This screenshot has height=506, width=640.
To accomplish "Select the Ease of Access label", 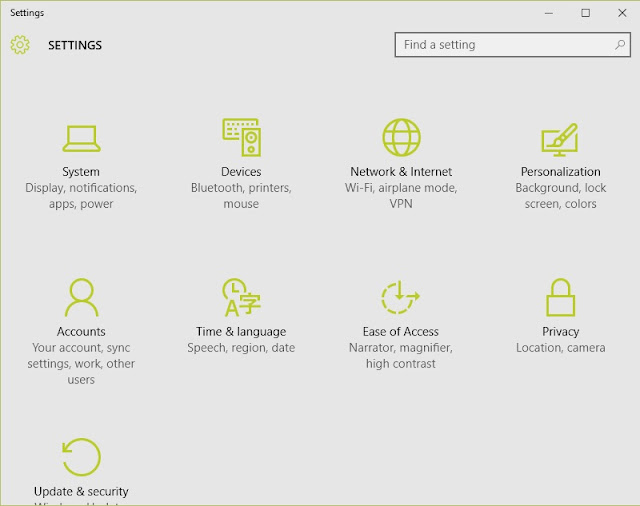I will click(401, 331).
